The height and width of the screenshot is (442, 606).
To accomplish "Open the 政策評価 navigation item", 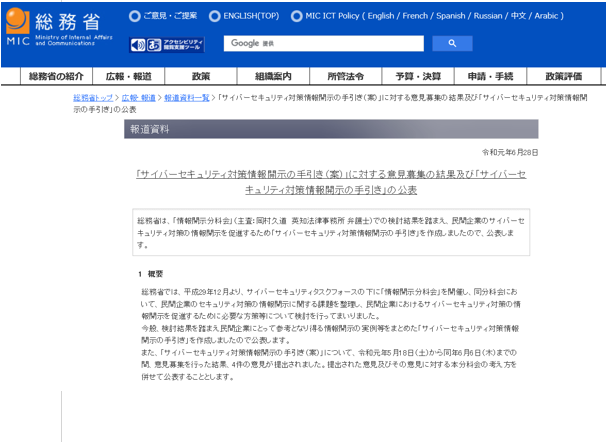I will (563, 76).
